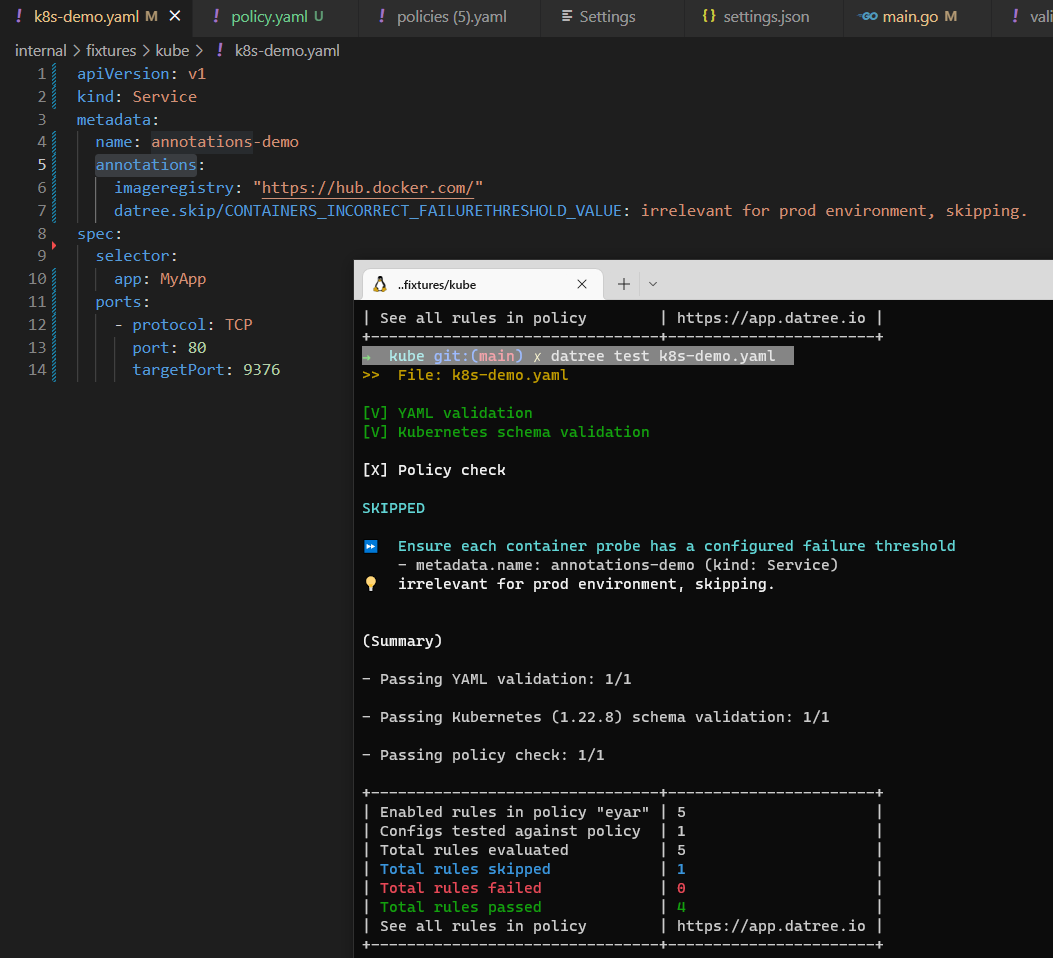Click internal in the breadcrumb bar

40,50
